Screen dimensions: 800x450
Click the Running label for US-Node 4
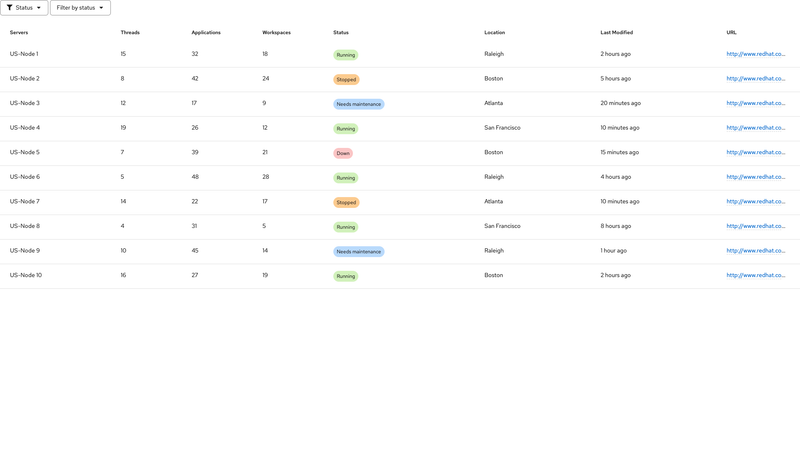[345, 129]
